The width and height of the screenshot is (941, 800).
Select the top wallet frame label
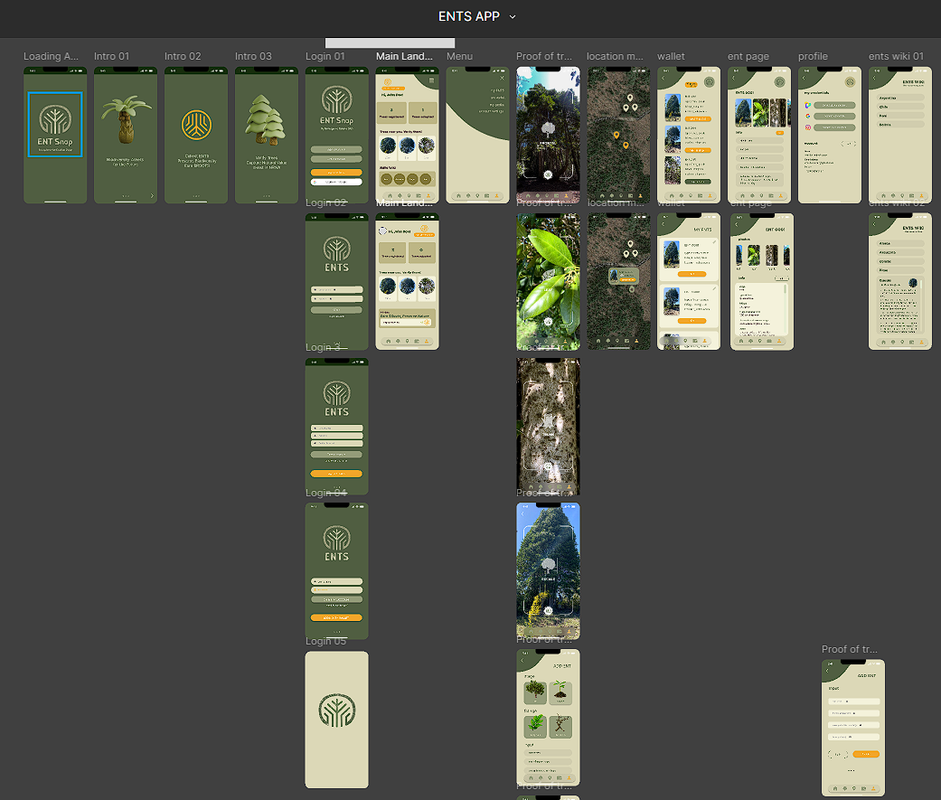point(671,56)
